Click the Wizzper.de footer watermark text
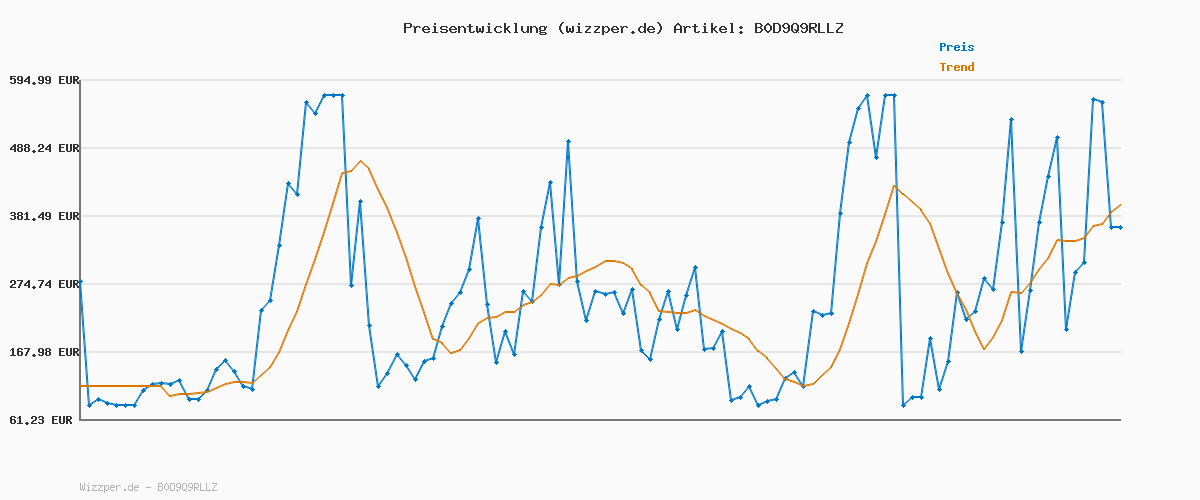Image resolution: width=1200 pixels, height=500 pixels. (148, 487)
